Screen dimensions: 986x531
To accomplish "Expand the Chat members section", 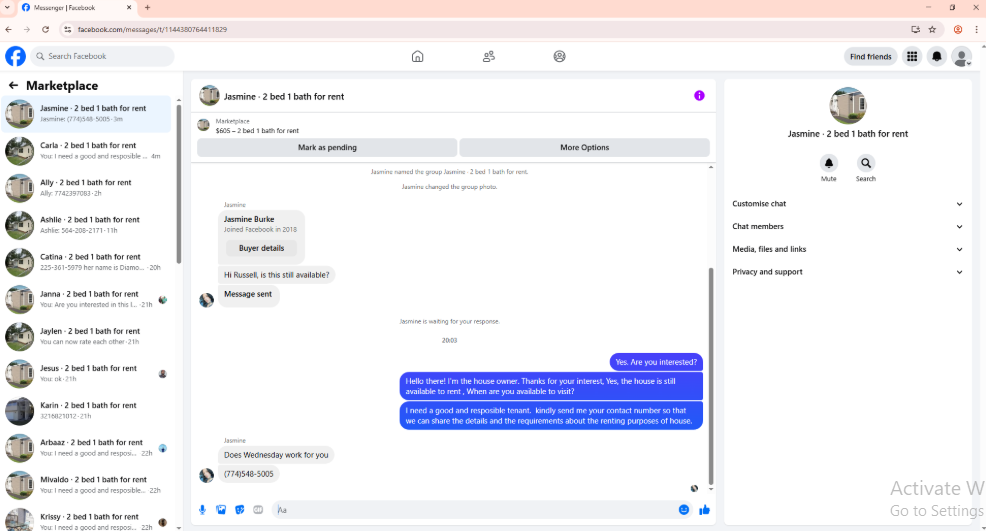I will click(847, 226).
